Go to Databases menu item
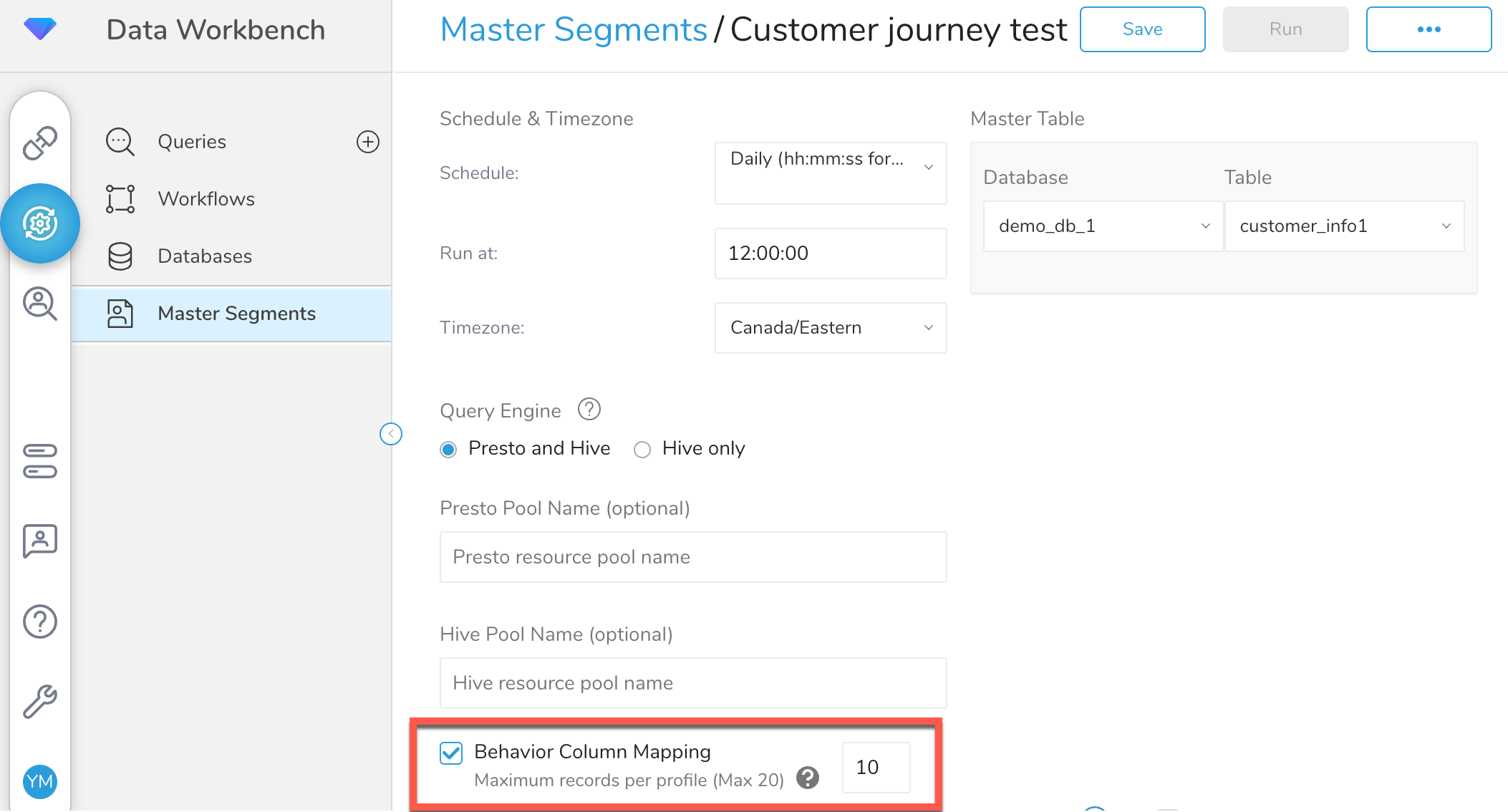Image resolution: width=1508 pixels, height=812 pixels. coord(205,256)
